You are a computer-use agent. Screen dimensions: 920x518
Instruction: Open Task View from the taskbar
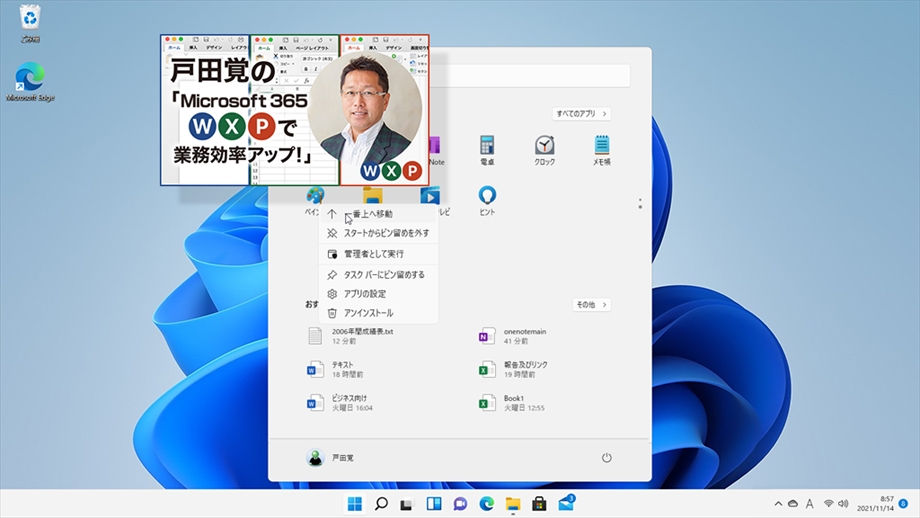coord(407,503)
